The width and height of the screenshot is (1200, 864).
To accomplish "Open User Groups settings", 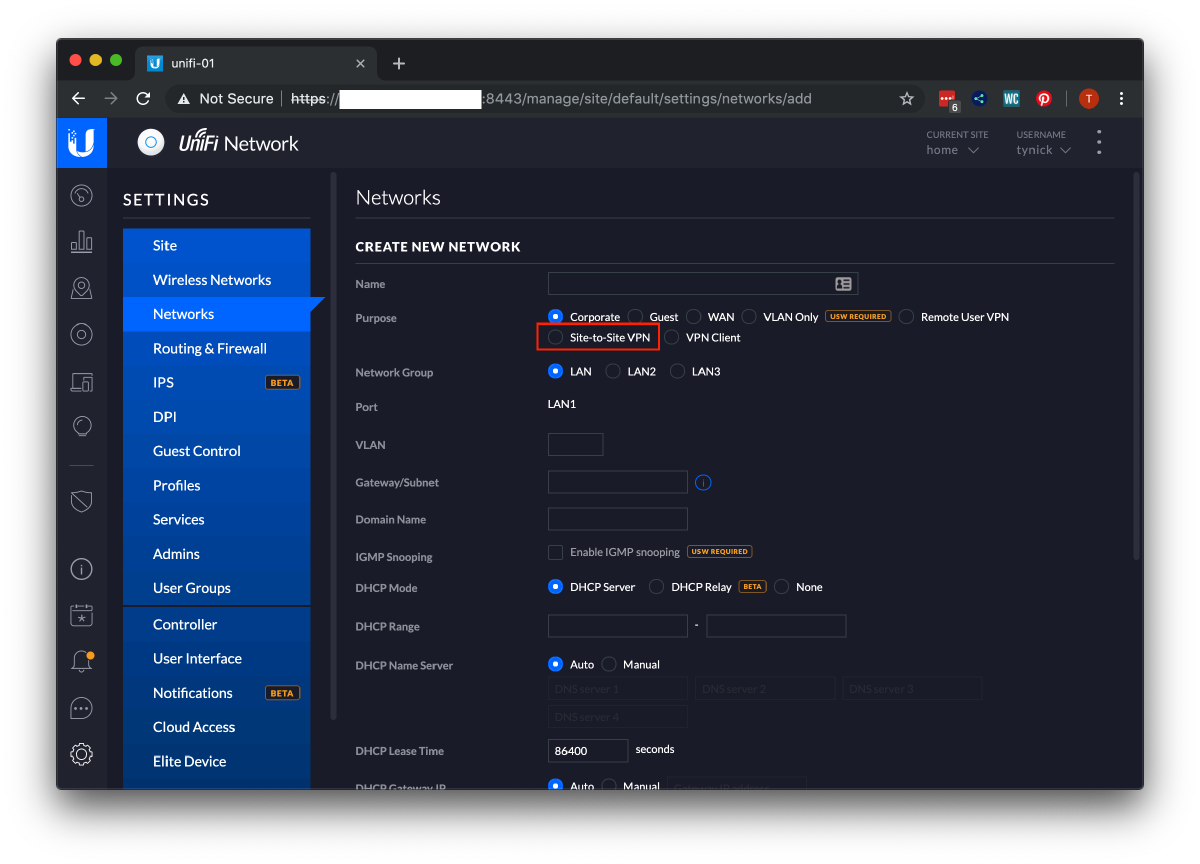I will click(x=217, y=588).
